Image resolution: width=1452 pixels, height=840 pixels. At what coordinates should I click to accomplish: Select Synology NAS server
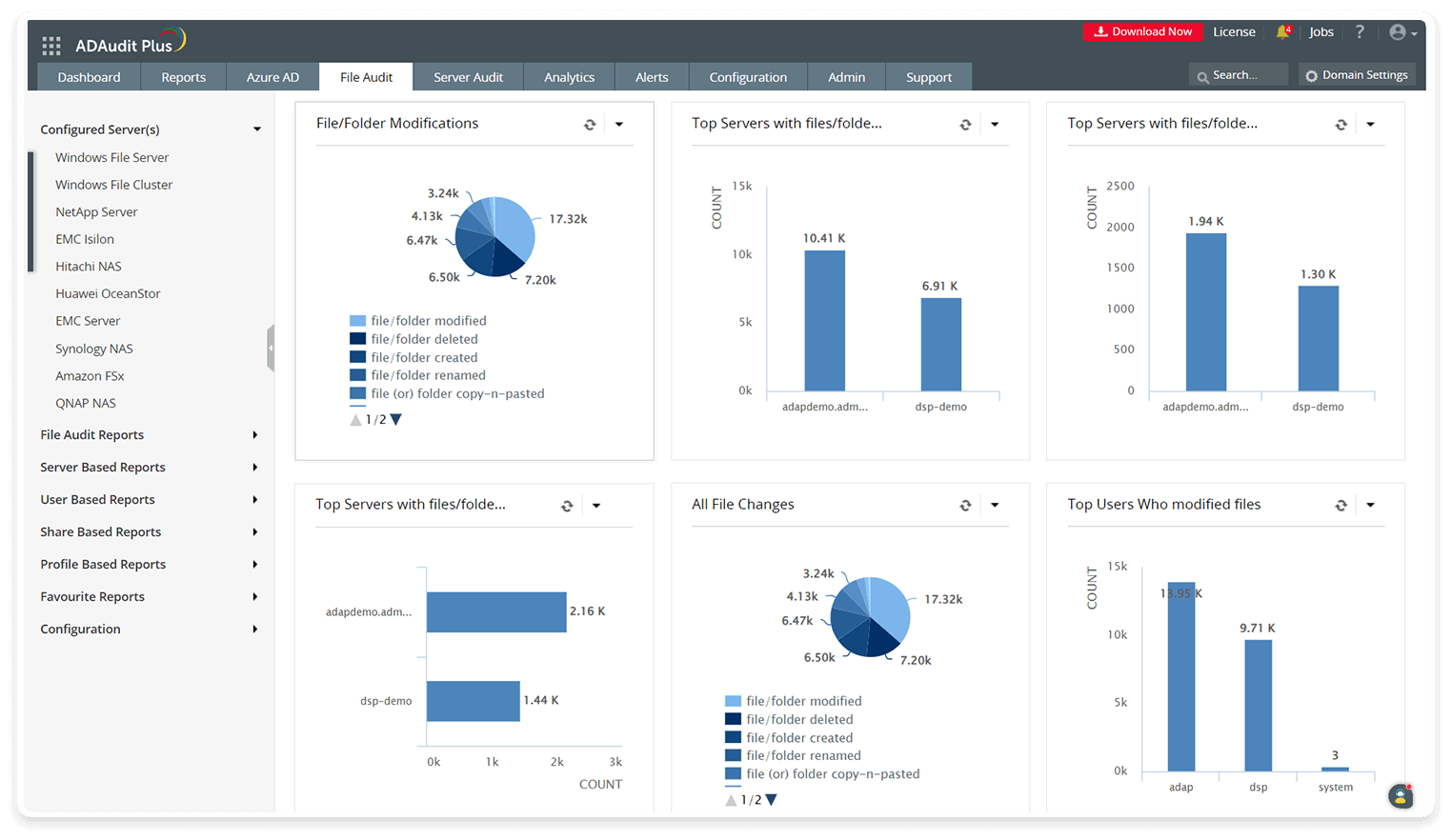click(94, 349)
